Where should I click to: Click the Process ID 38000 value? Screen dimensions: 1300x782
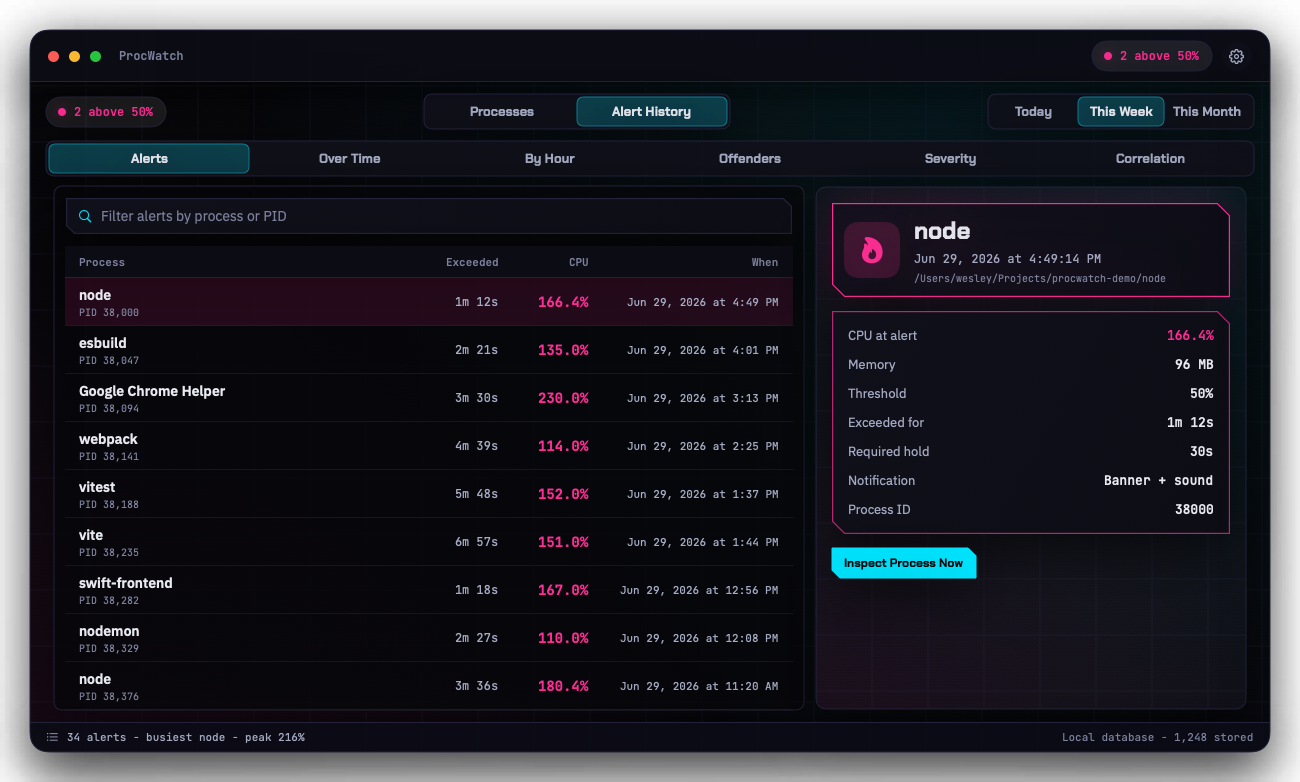1194,510
